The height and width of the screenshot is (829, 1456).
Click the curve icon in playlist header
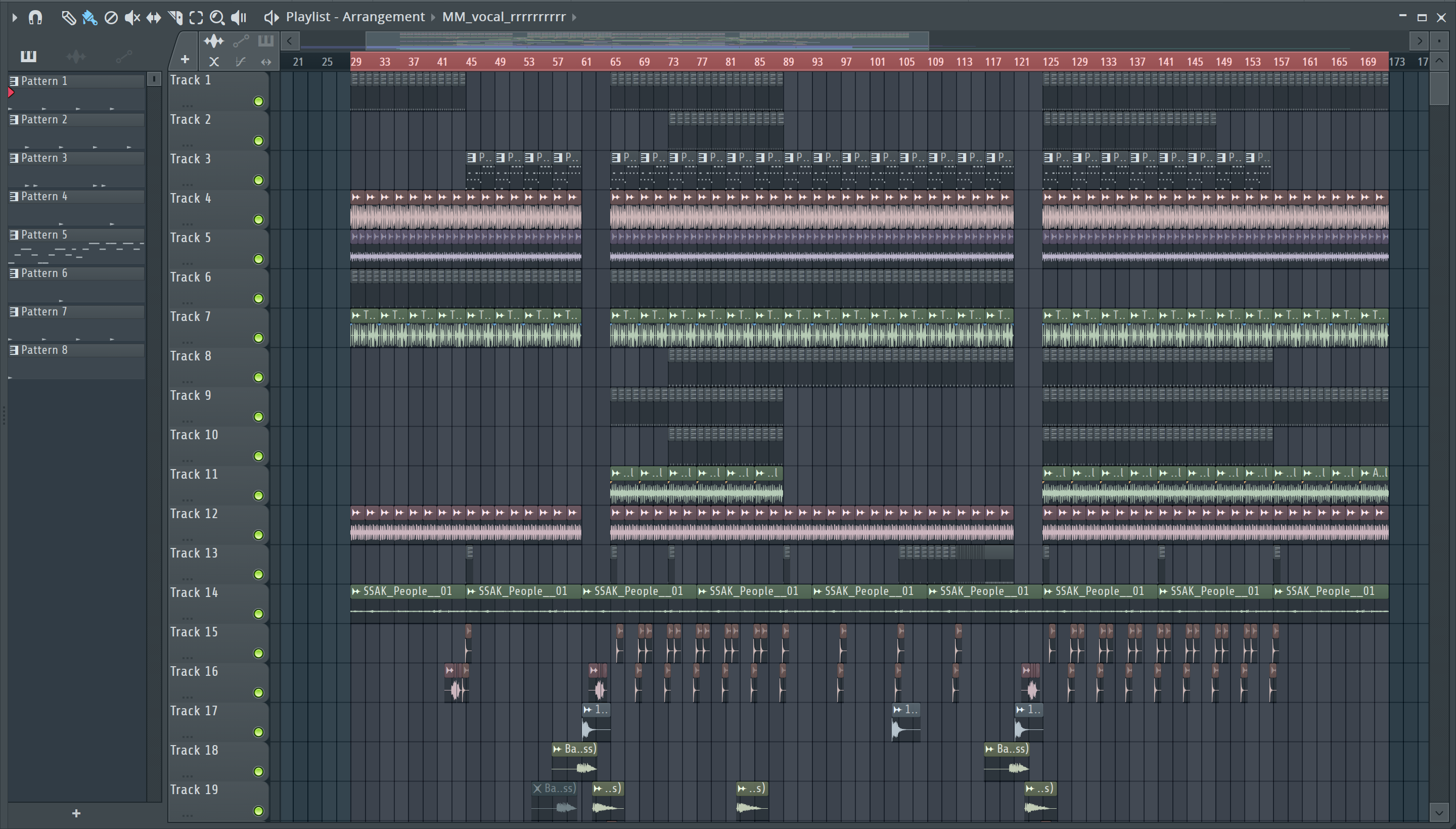240,62
